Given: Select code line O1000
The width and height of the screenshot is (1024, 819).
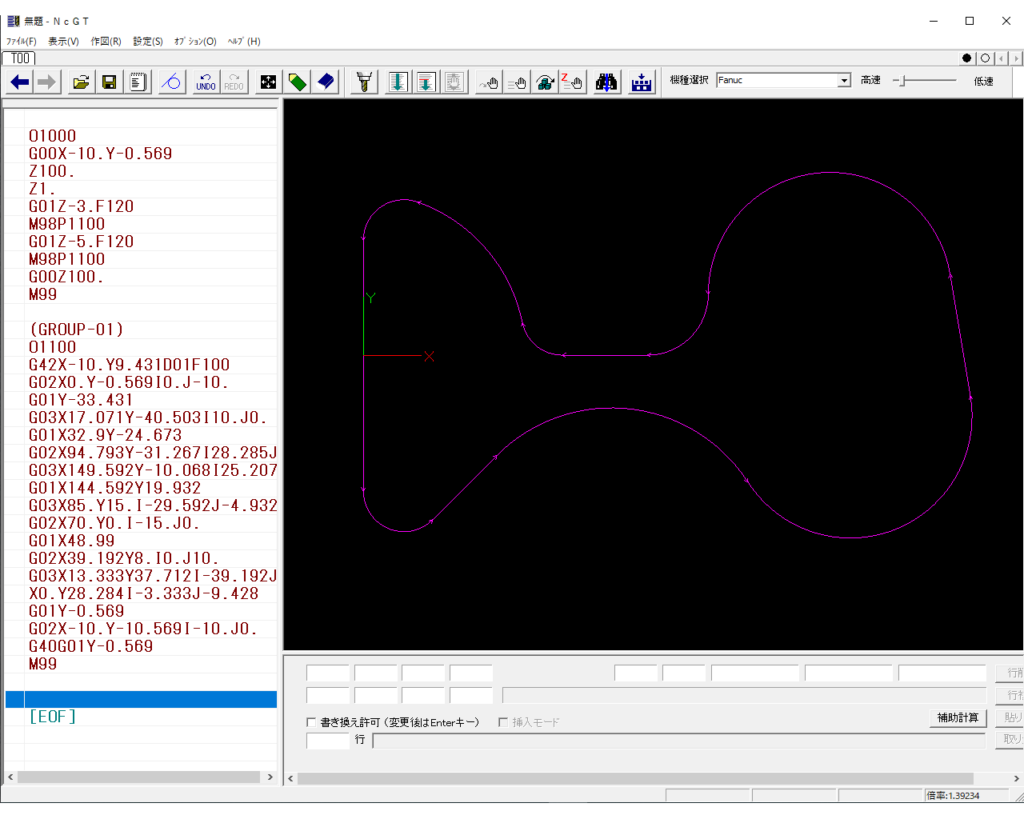Looking at the screenshot, I should click(x=52, y=136).
